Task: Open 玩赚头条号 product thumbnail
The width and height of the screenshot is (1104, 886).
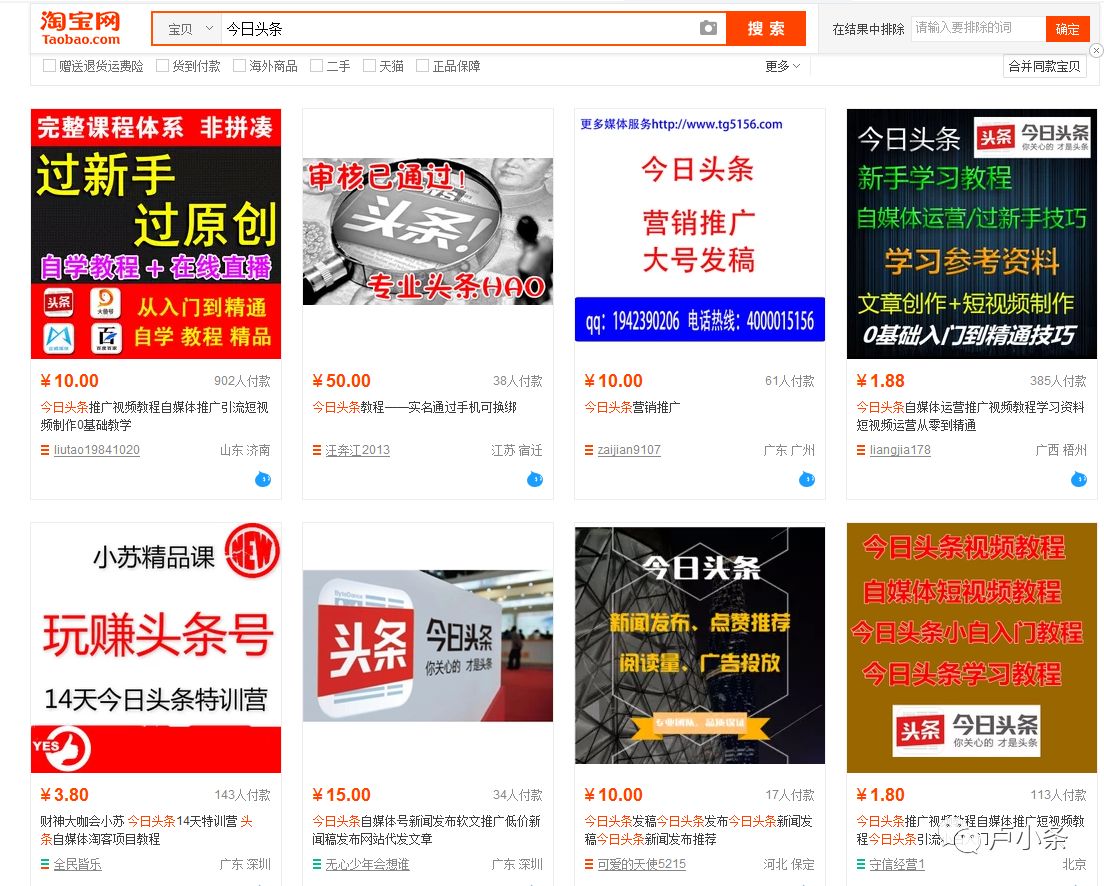Action: point(156,648)
